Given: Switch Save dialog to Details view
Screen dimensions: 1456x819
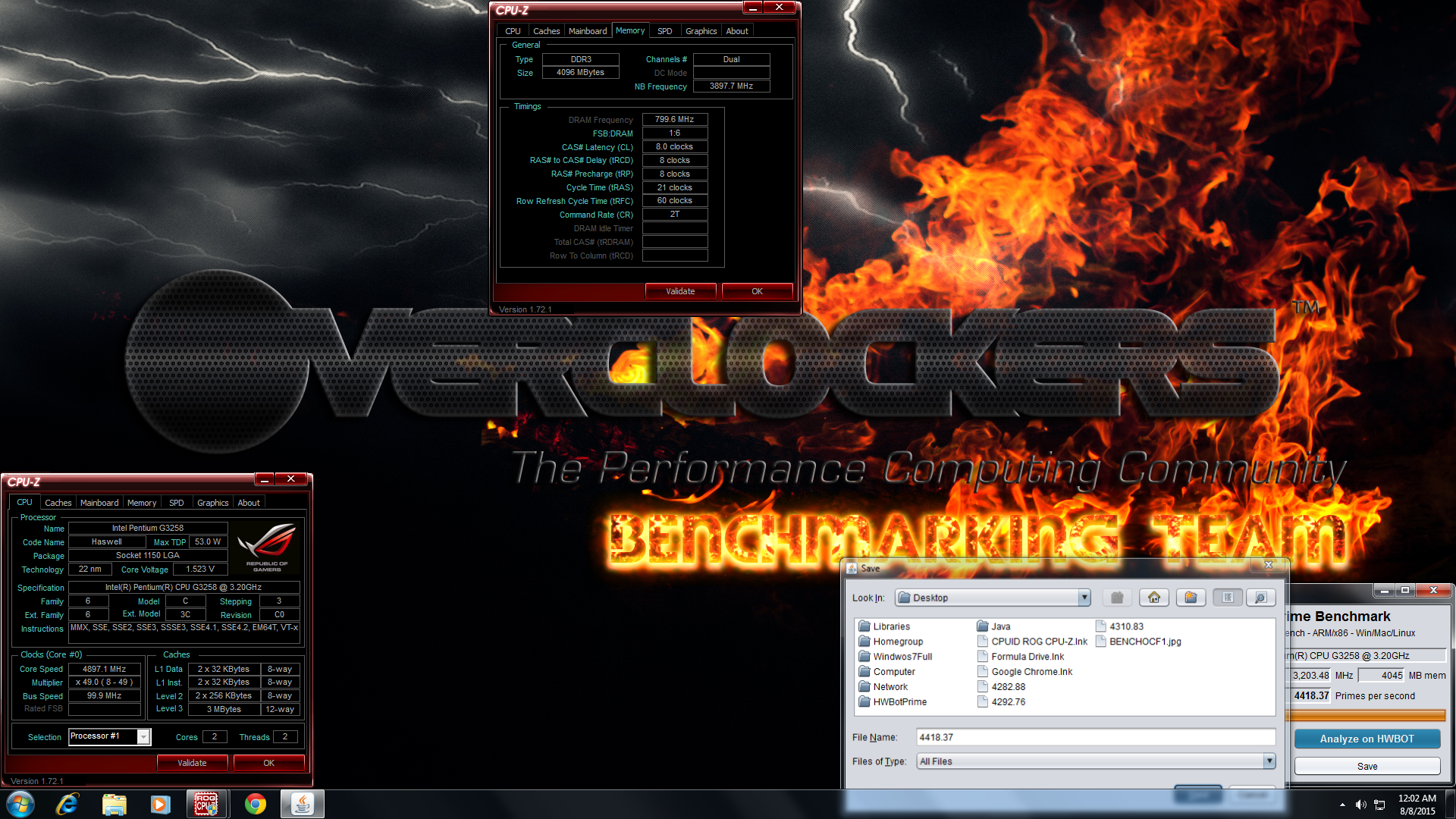Looking at the screenshot, I should click(1261, 598).
